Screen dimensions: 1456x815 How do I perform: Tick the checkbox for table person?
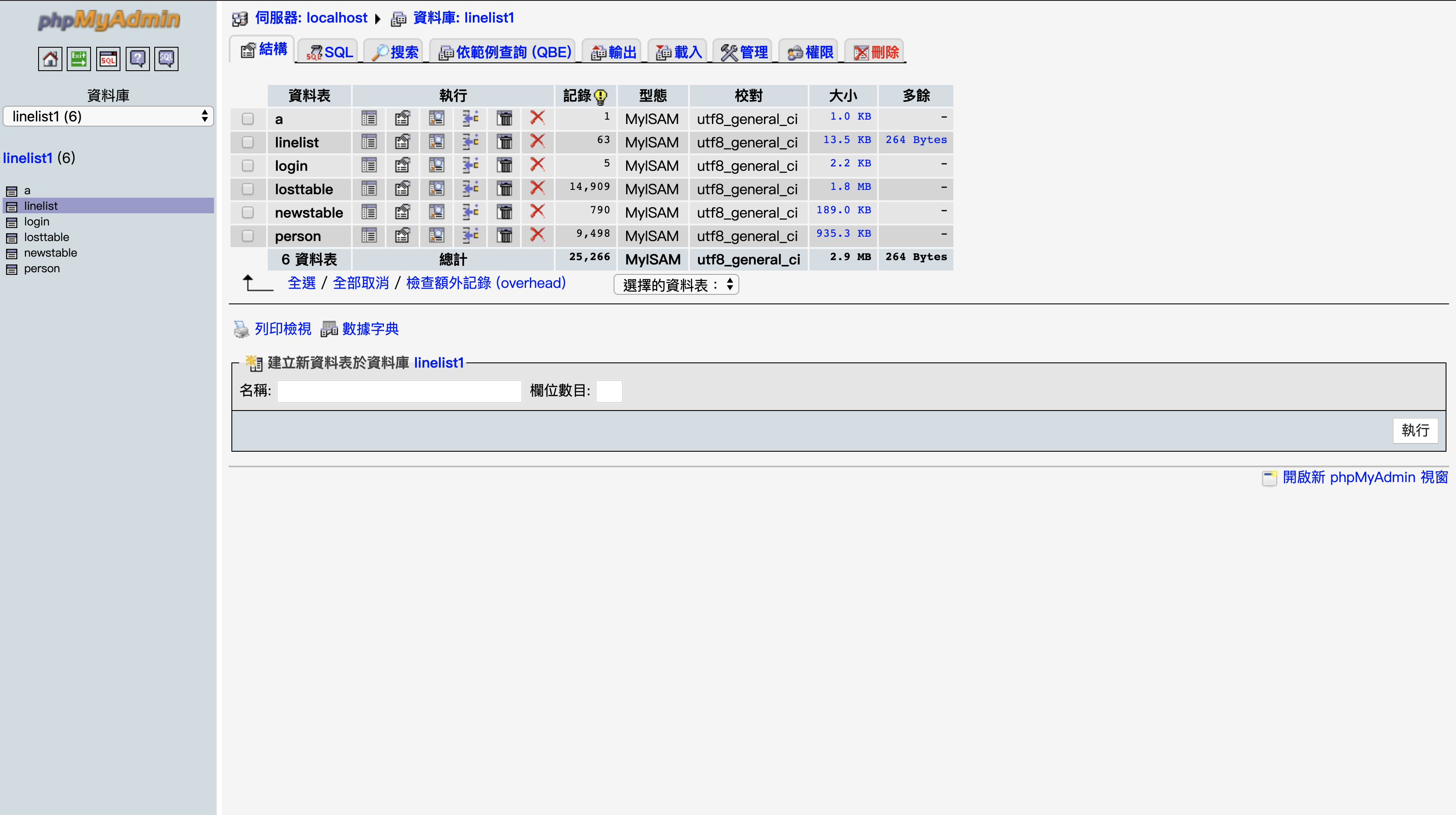247,236
